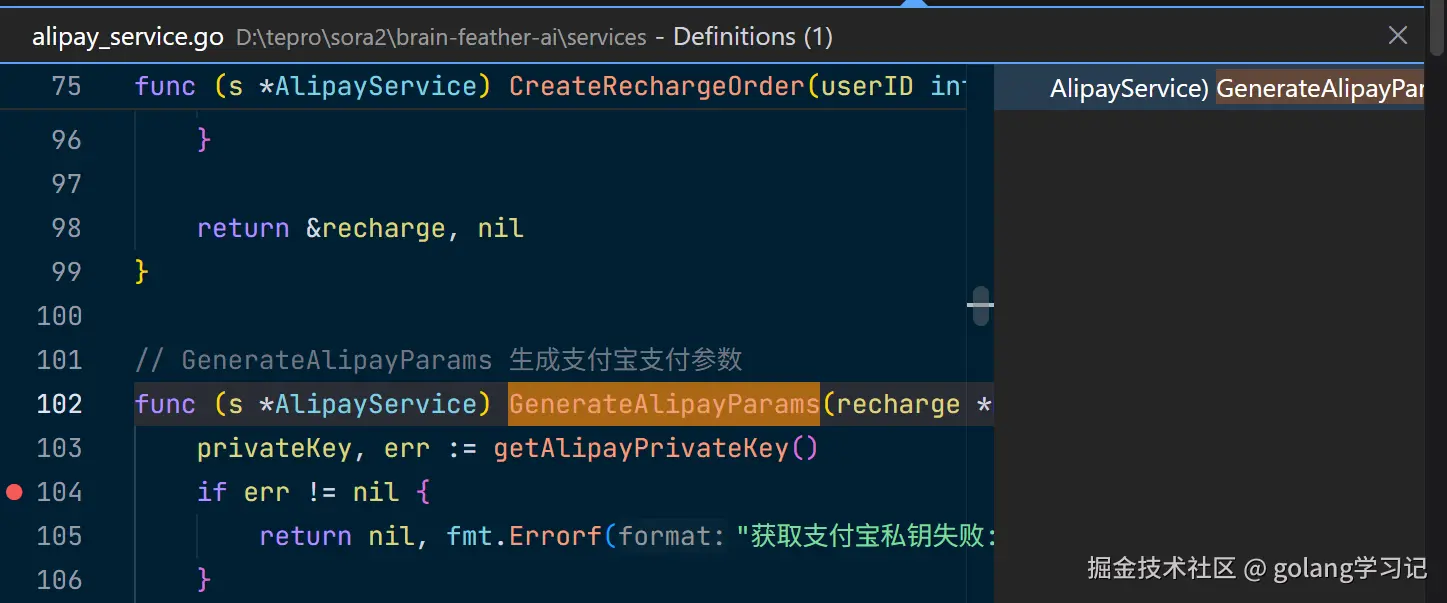Click 'if err != nil {' on line 104
The height and width of the screenshot is (603, 1447).
point(313,492)
